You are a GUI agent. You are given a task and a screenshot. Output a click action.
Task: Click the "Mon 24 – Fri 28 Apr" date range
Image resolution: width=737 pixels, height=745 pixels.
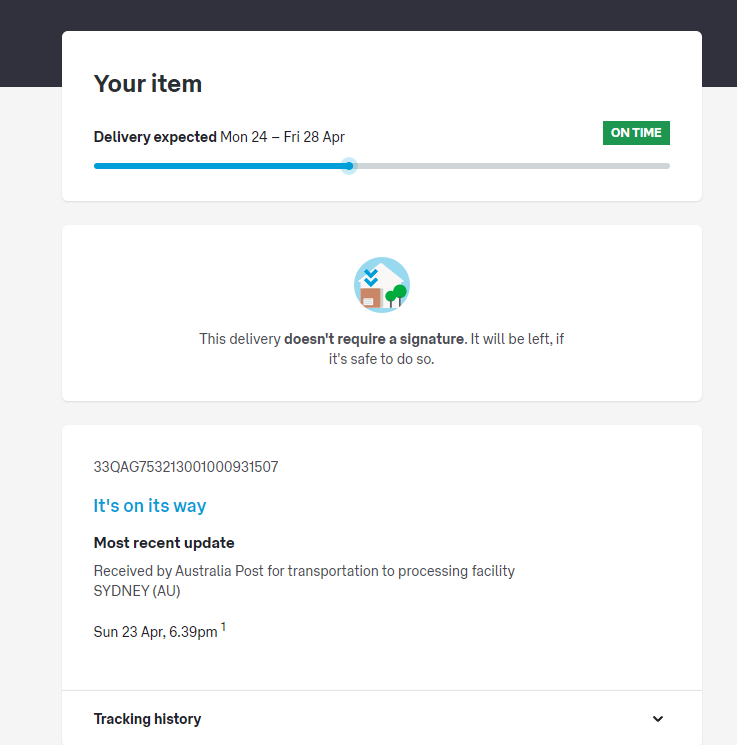coord(282,137)
